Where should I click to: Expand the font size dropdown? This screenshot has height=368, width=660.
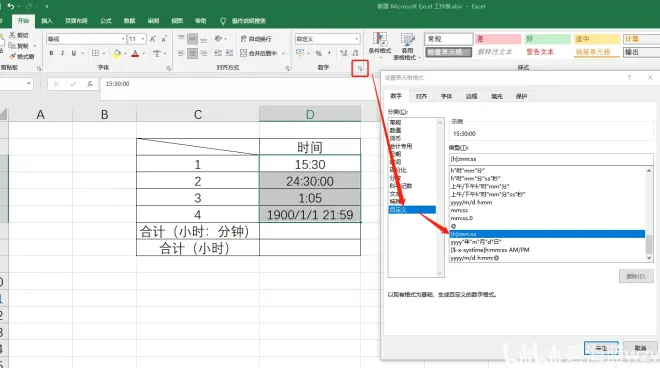pos(143,39)
